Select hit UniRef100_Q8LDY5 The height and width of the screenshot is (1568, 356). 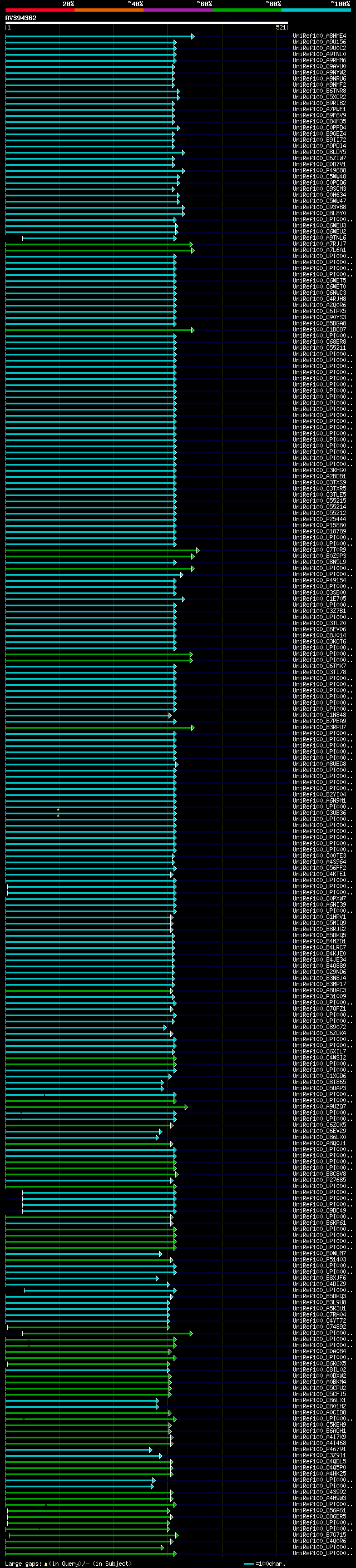point(319,152)
